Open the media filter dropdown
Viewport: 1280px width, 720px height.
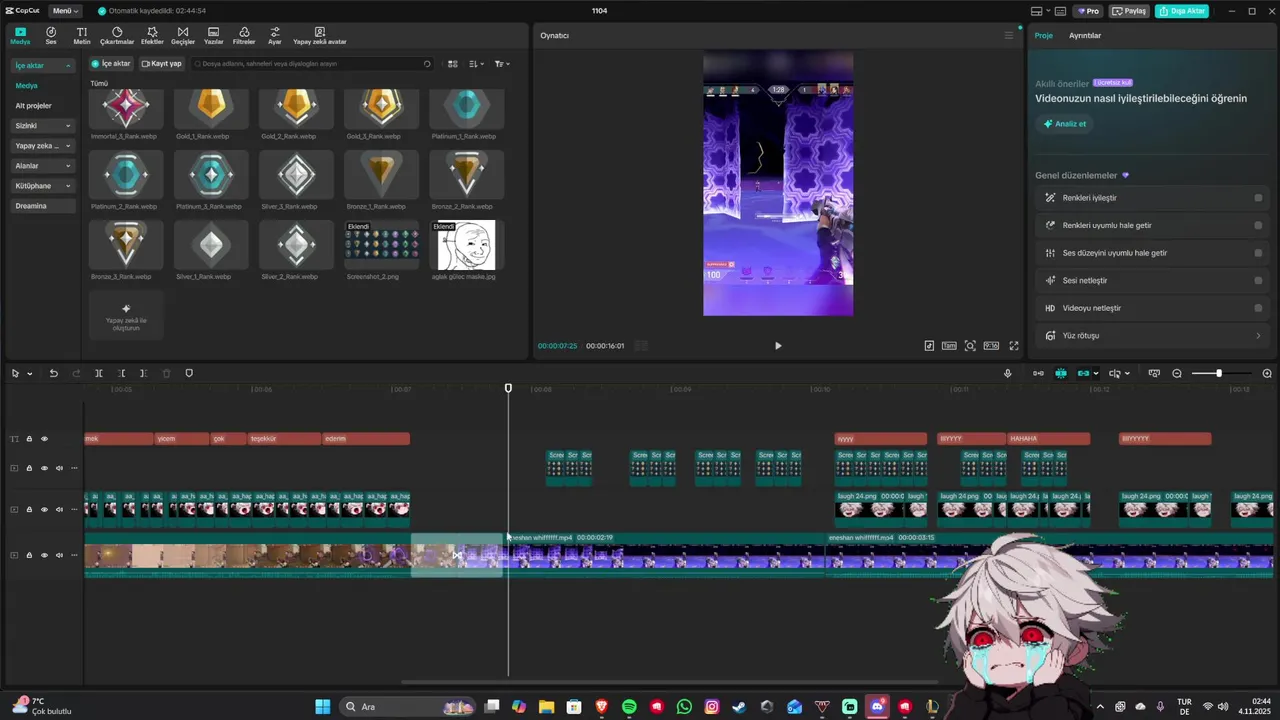(502, 64)
